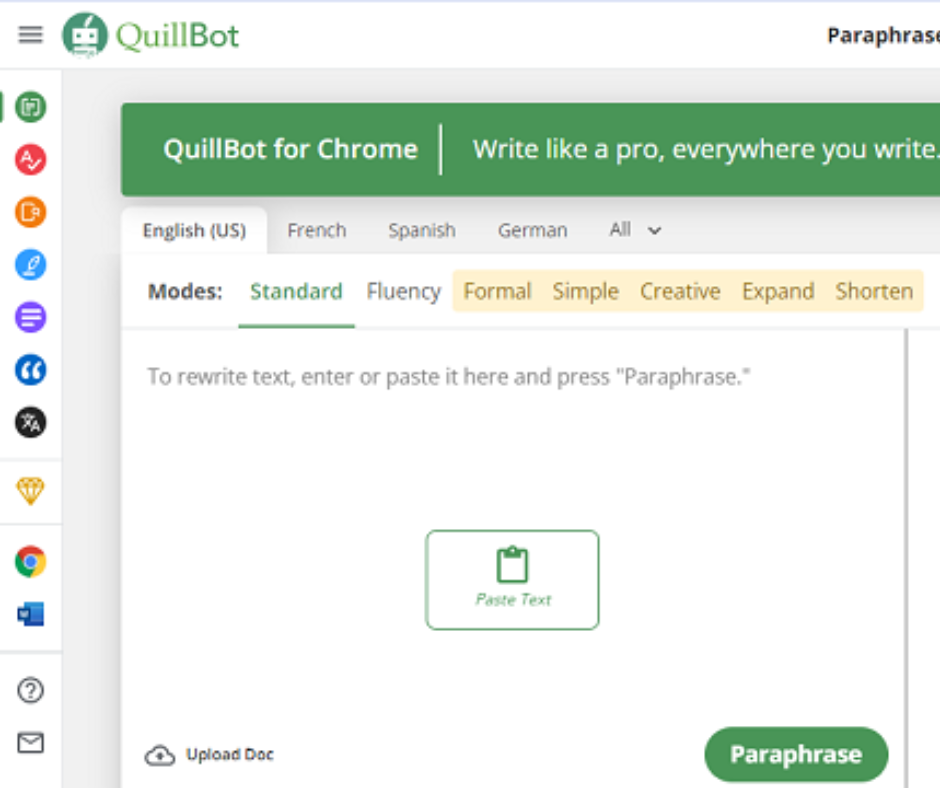Click the Upload Doc label
This screenshot has width=940, height=788.
[230, 754]
